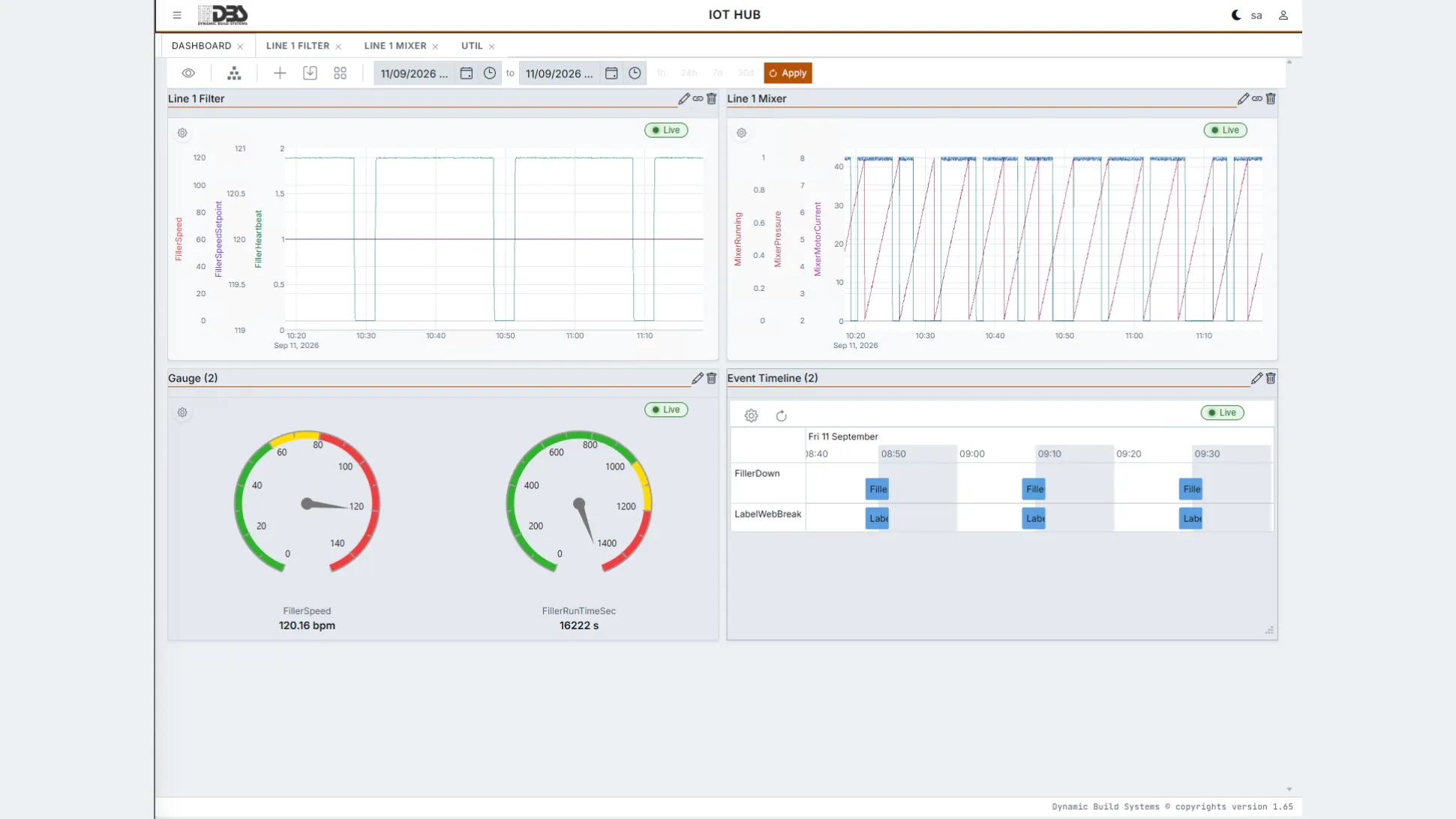Open Line 1 Filter chart settings gear
1456x819 pixels.
[182, 133]
